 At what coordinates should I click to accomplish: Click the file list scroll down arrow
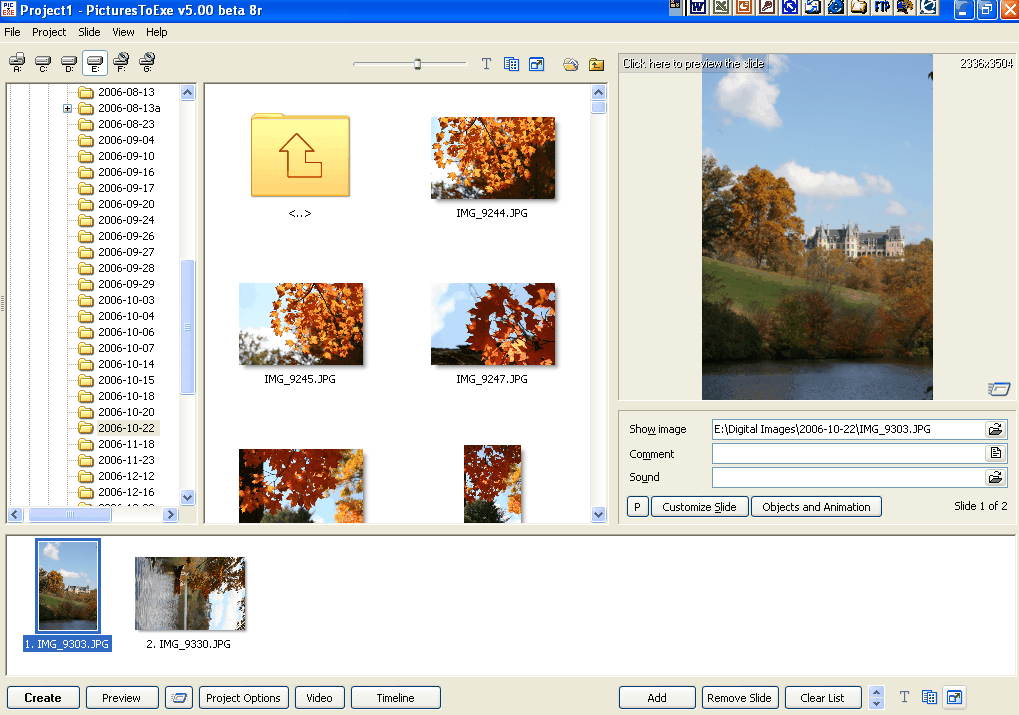[x=599, y=514]
